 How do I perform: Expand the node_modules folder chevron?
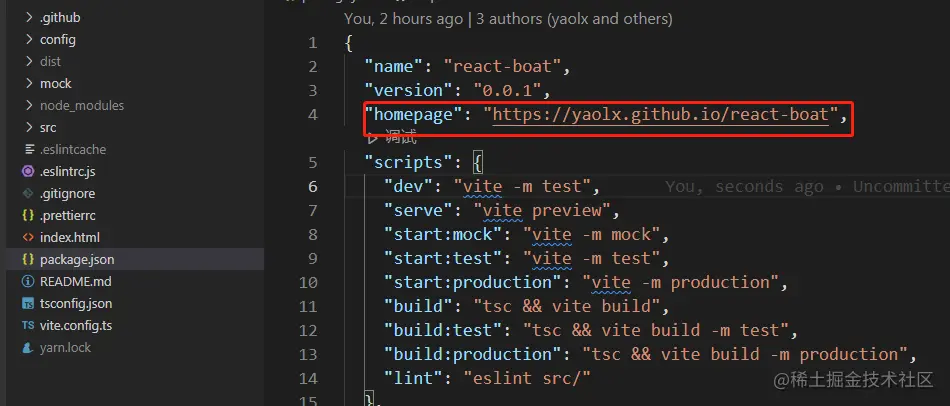click(x=29, y=105)
